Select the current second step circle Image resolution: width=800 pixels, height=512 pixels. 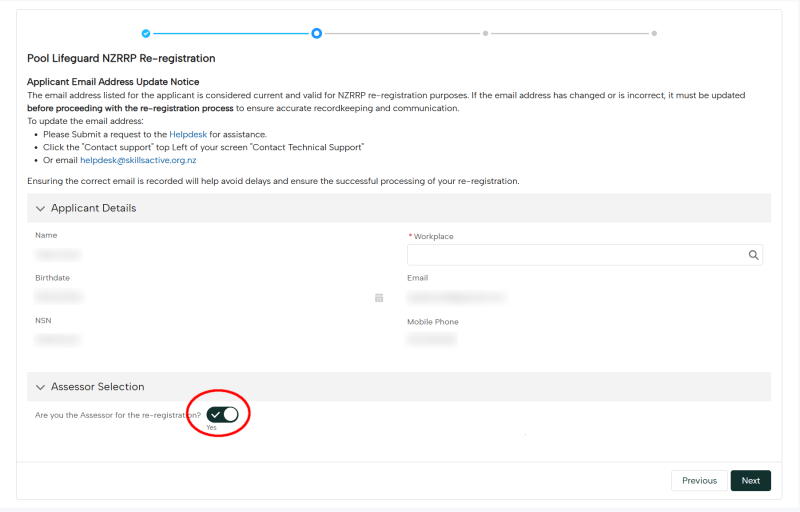316,34
